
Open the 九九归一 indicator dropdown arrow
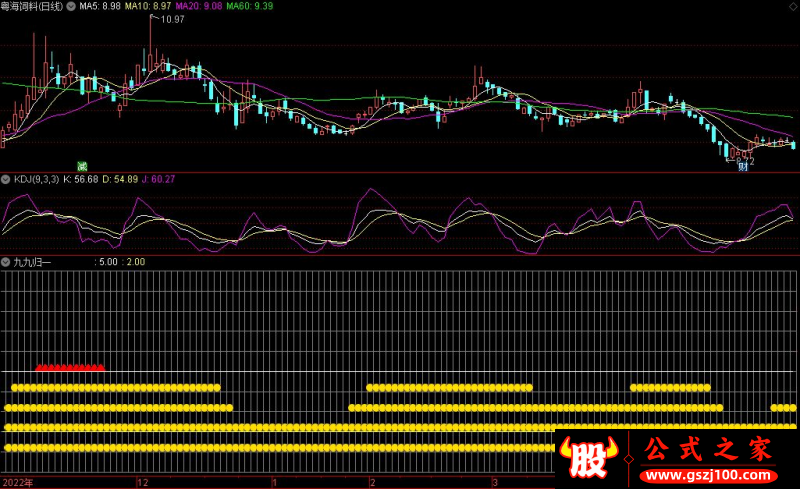(6, 262)
